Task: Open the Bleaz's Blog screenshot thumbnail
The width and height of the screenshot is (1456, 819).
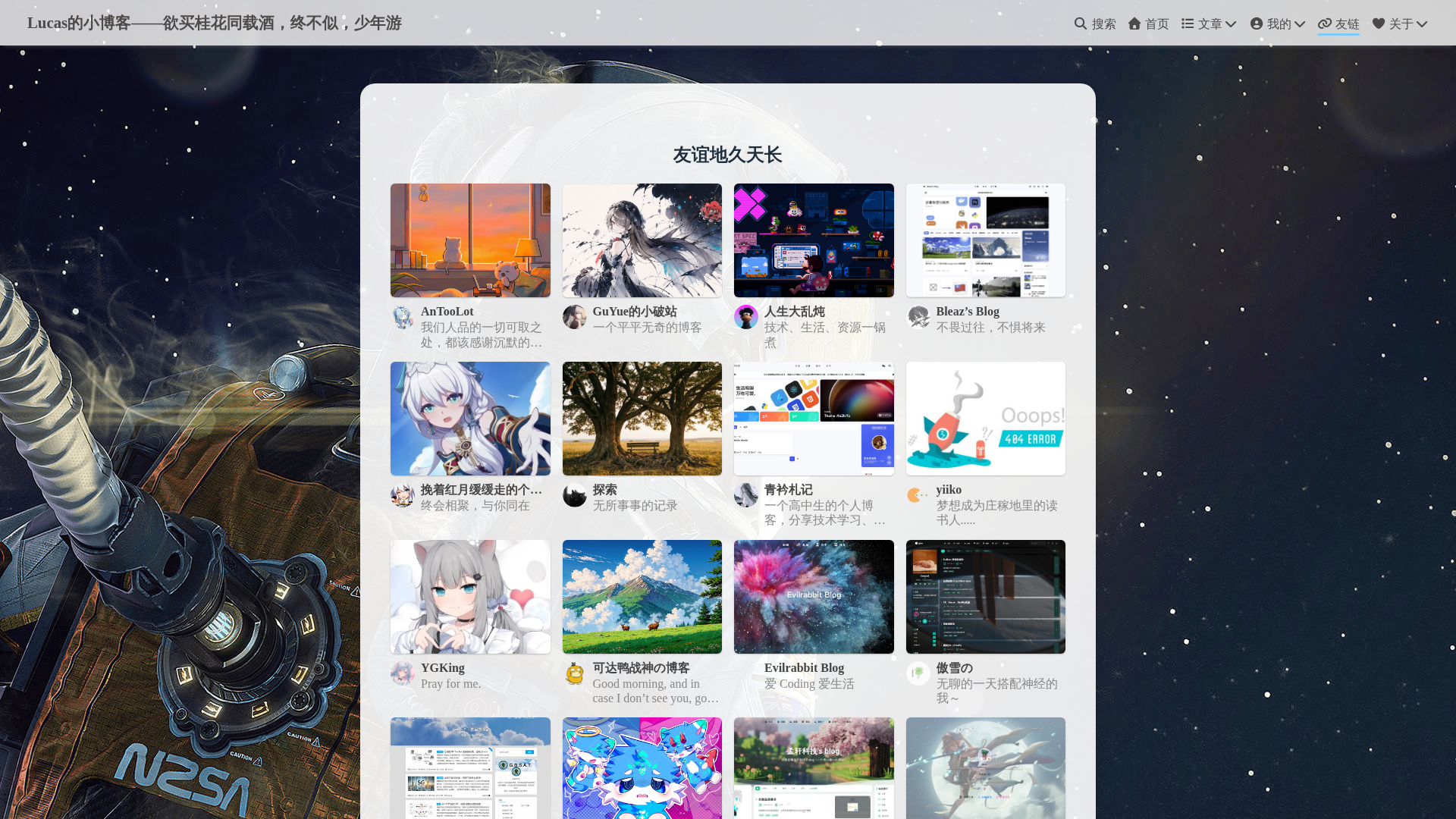Action: 986,240
